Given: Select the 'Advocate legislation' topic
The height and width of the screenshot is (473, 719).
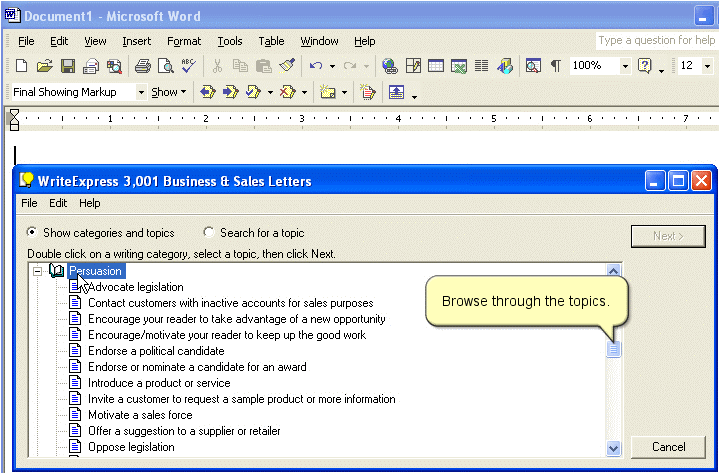Looking at the screenshot, I should click(x=136, y=287).
